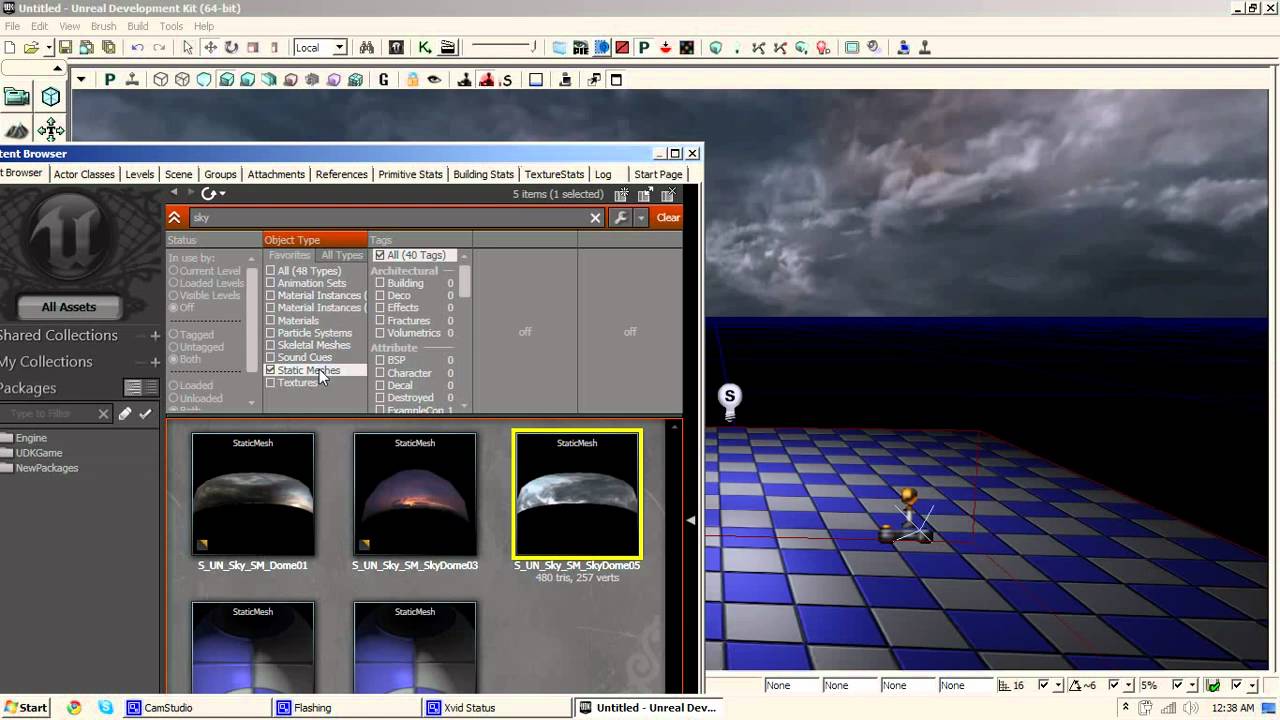Click the wrench settings icon beside search
The width and height of the screenshot is (1280, 720).
pos(621,217)
